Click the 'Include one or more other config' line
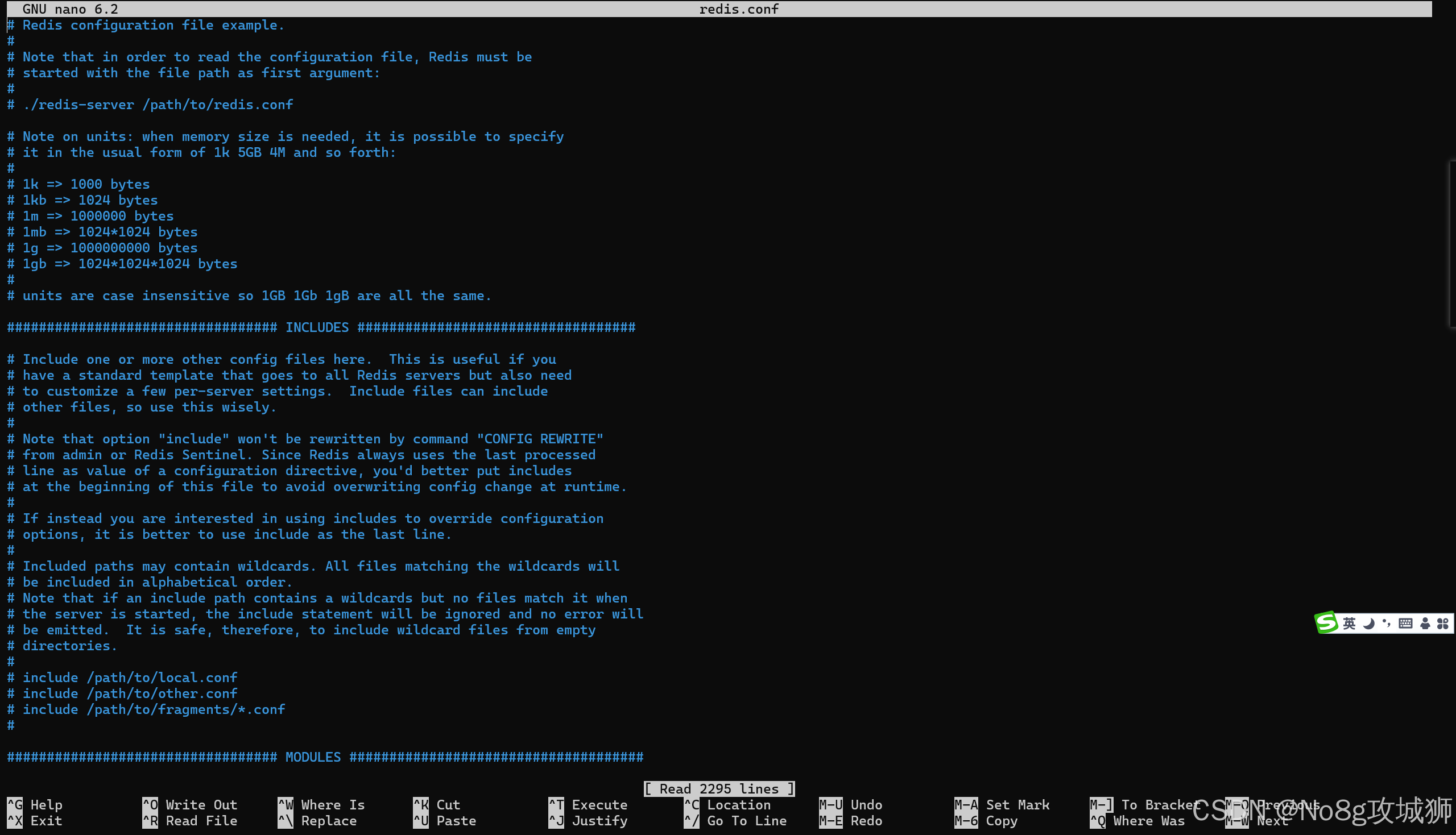 click(x=282, y=359)
